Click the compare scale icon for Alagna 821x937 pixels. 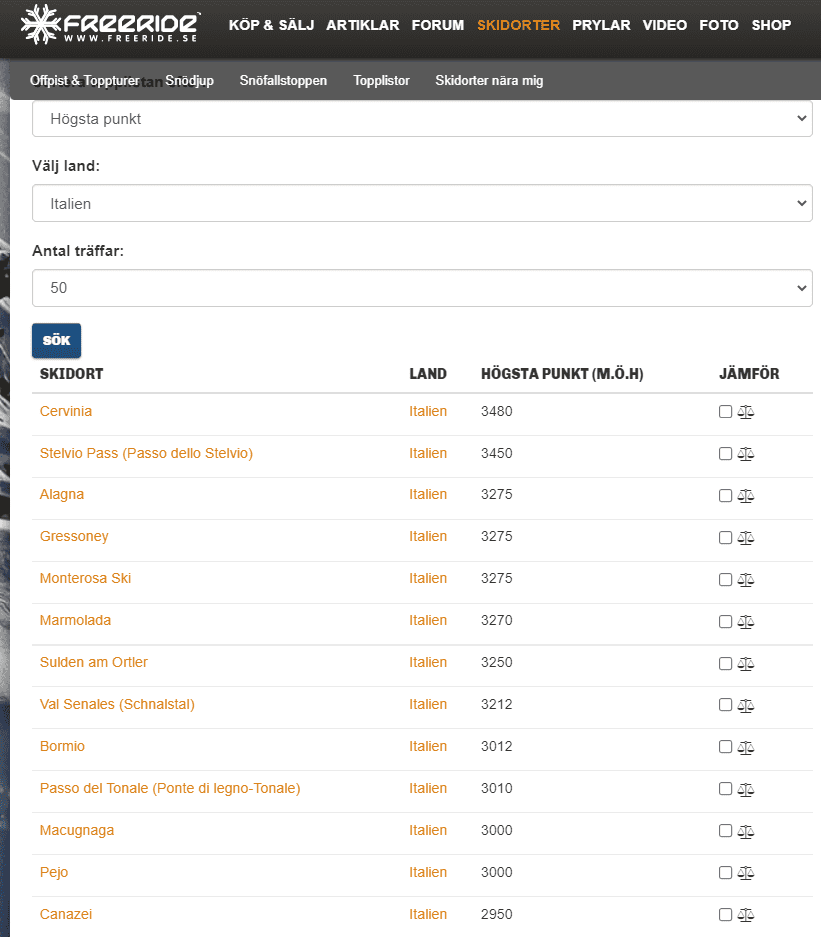coord(745,496)
